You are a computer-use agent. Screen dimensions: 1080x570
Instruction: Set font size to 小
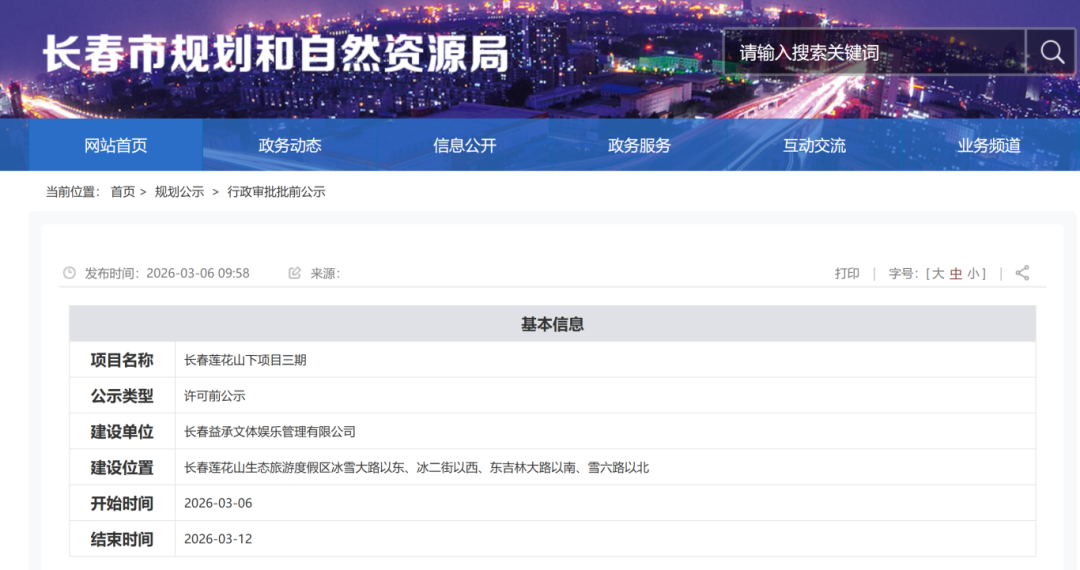click(973, 273)
